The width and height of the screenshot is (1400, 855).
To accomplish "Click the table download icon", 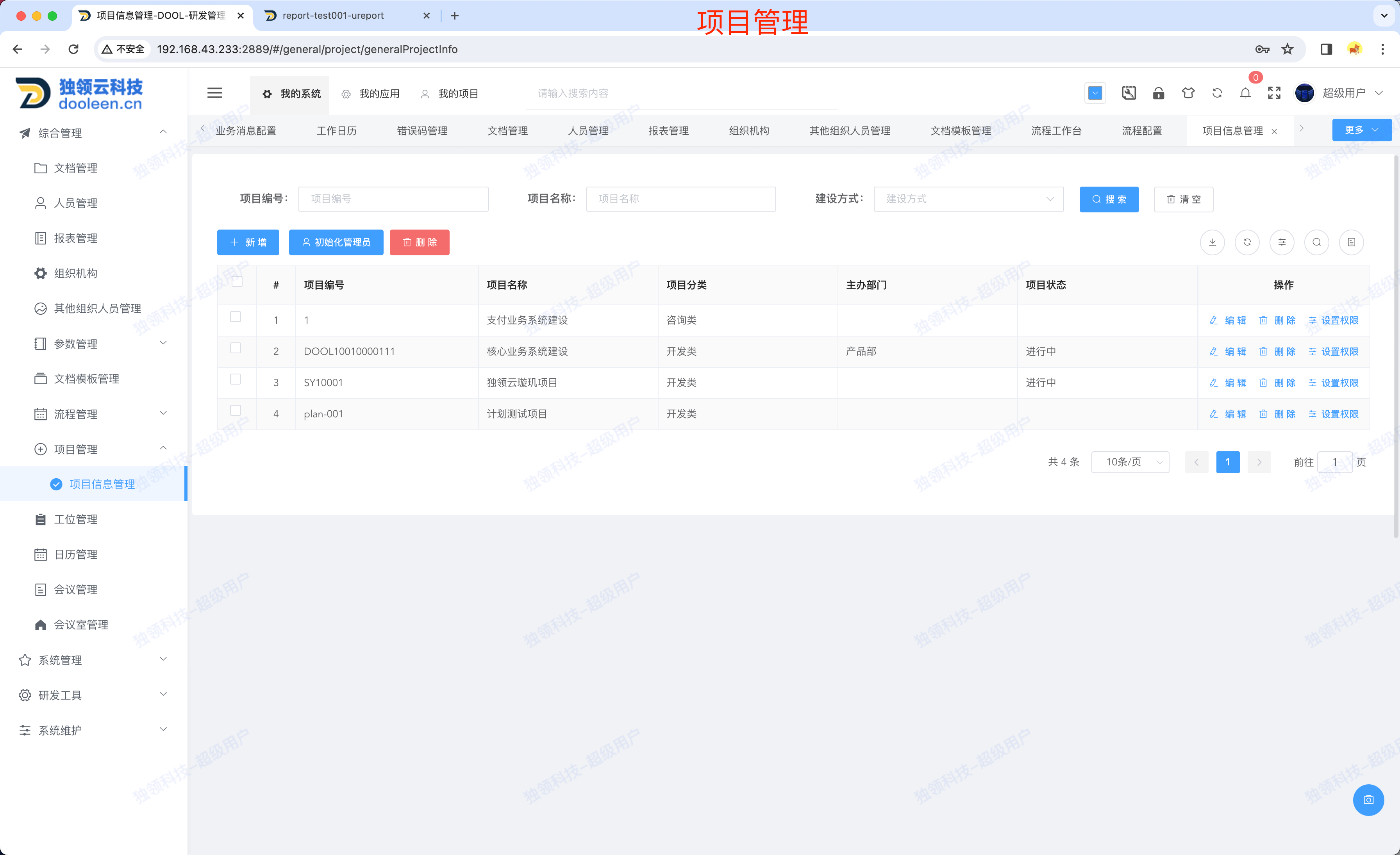I will click(x=1212, y=242).
